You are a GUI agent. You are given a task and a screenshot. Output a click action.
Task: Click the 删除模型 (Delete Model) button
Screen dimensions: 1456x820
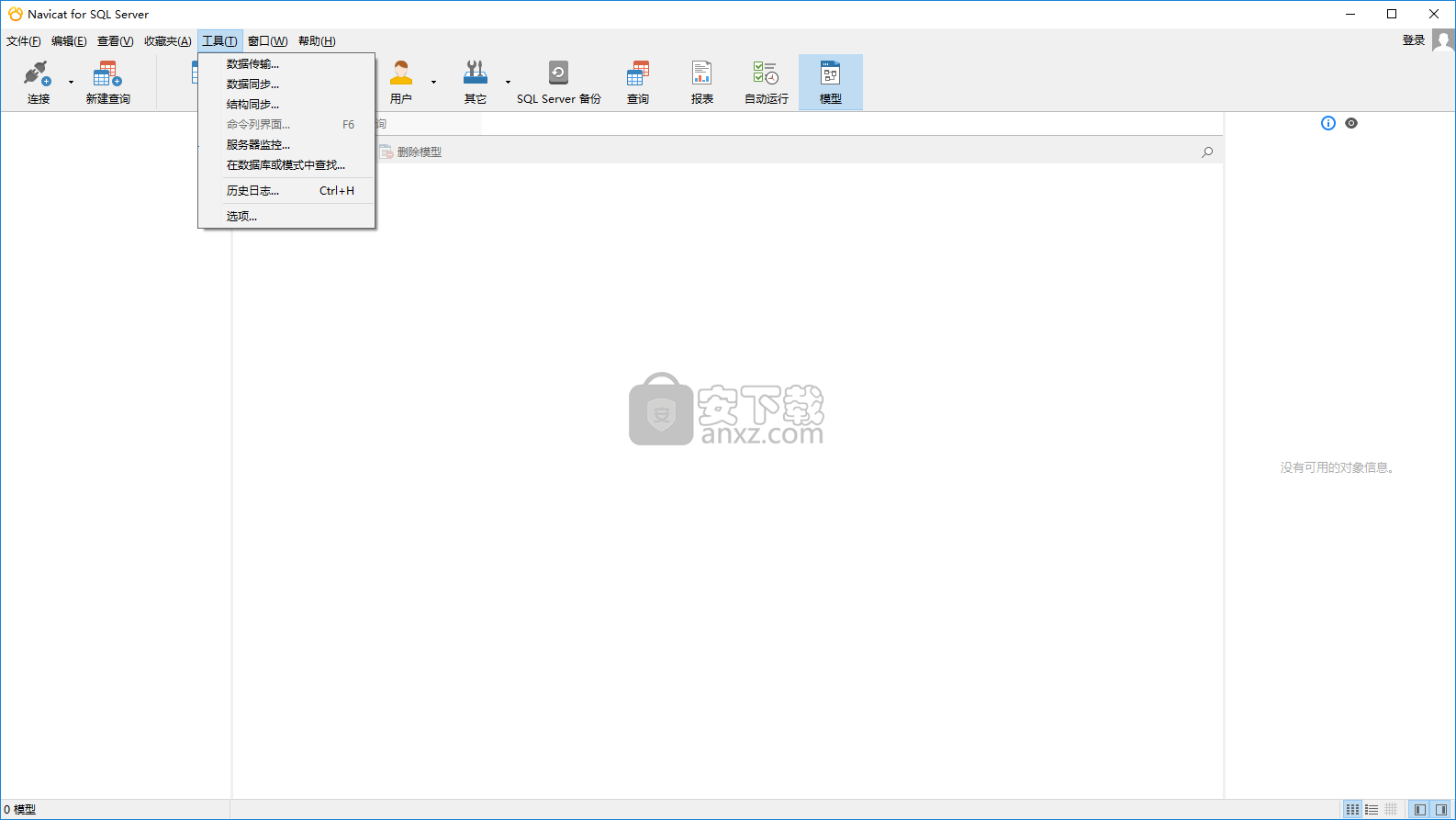pos(410,152)
